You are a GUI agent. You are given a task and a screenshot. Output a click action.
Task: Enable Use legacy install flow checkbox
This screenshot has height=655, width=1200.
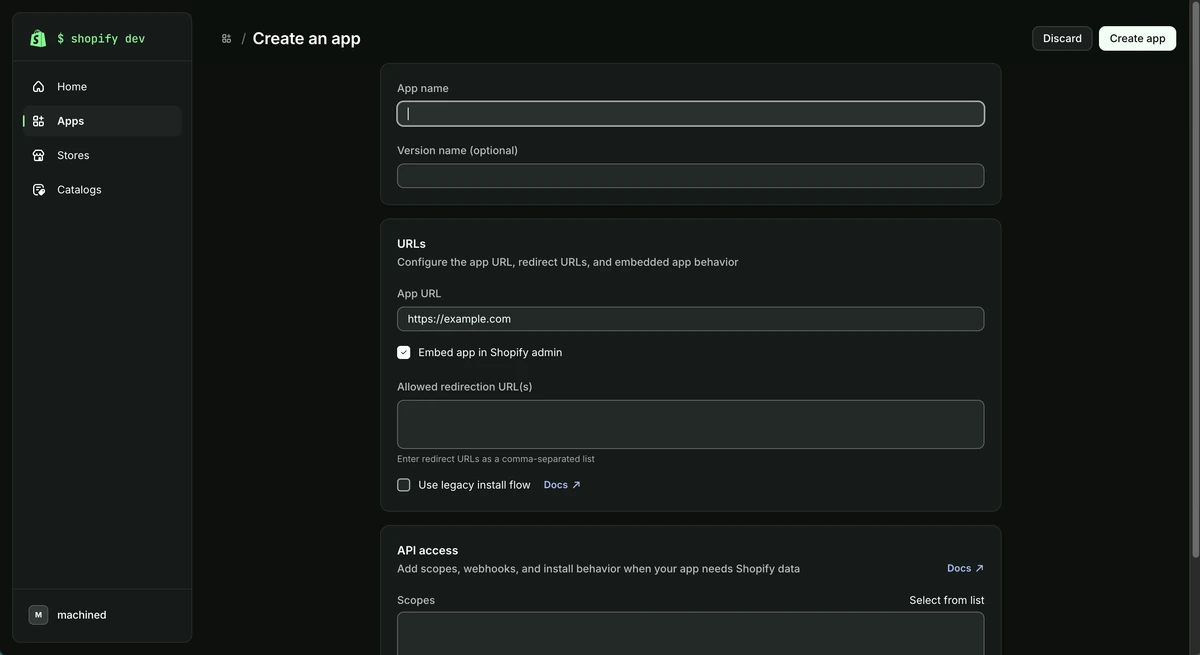click(x=404, y=485)
